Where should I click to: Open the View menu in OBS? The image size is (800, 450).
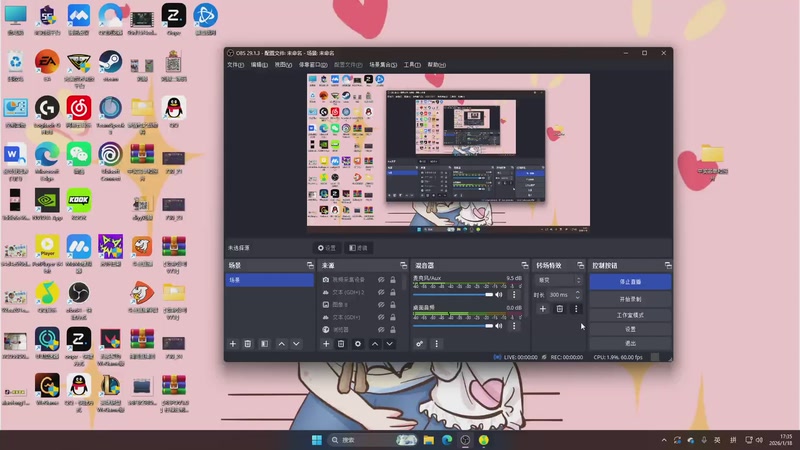click(283, 65)
